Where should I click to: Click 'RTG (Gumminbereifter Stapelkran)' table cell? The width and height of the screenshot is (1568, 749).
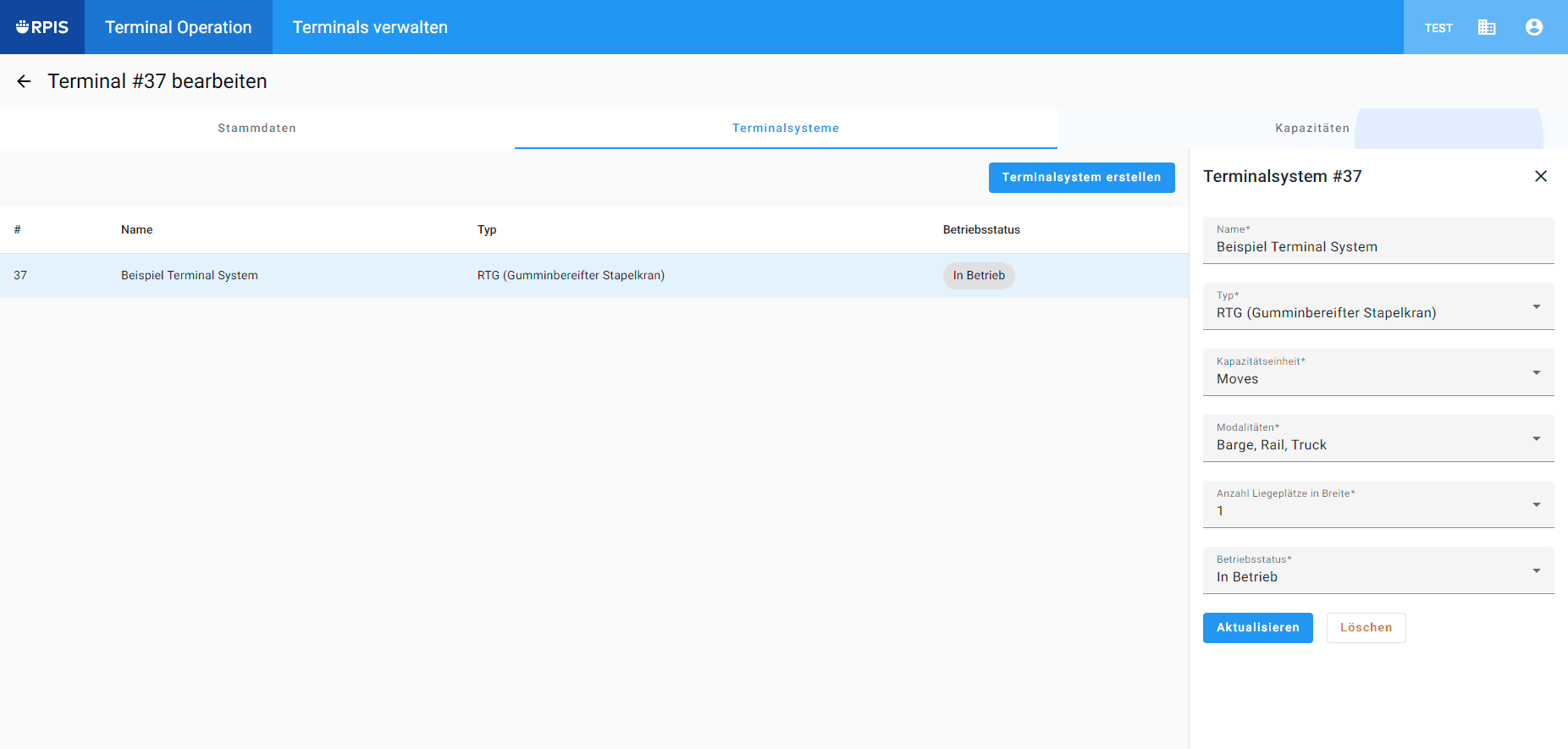click(x=571, y=276)
